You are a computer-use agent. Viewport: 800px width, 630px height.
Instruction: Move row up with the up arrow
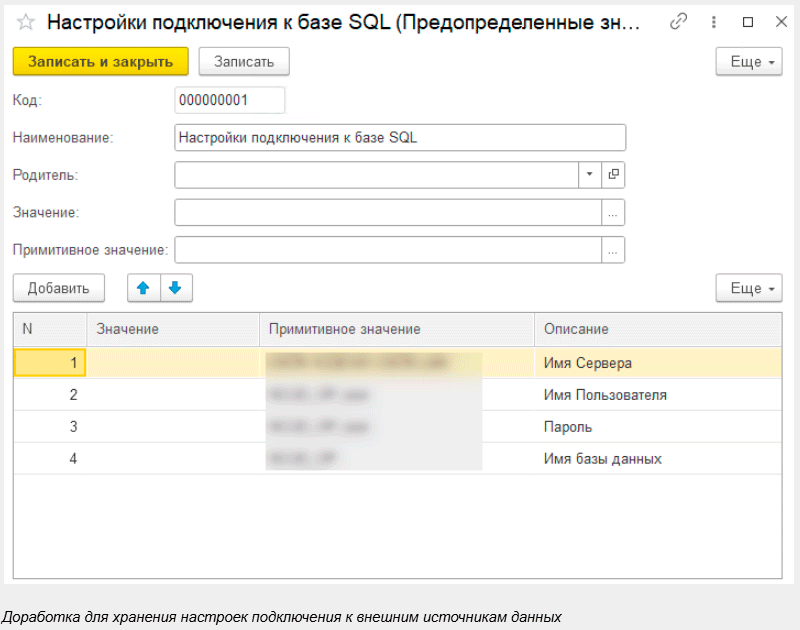pos(143,288)
